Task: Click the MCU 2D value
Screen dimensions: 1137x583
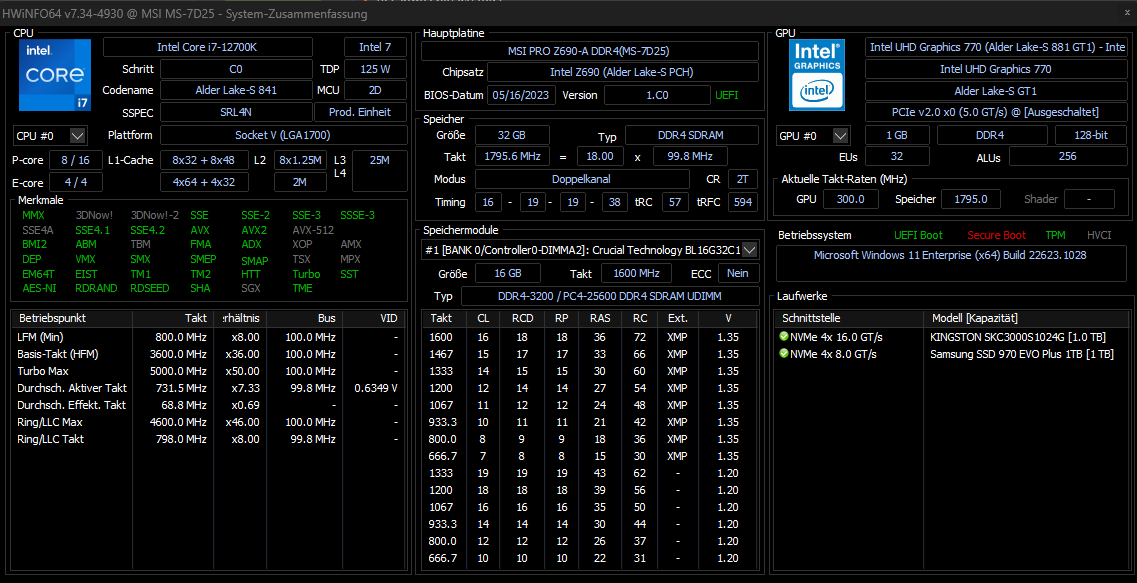Action: (375, 90)
